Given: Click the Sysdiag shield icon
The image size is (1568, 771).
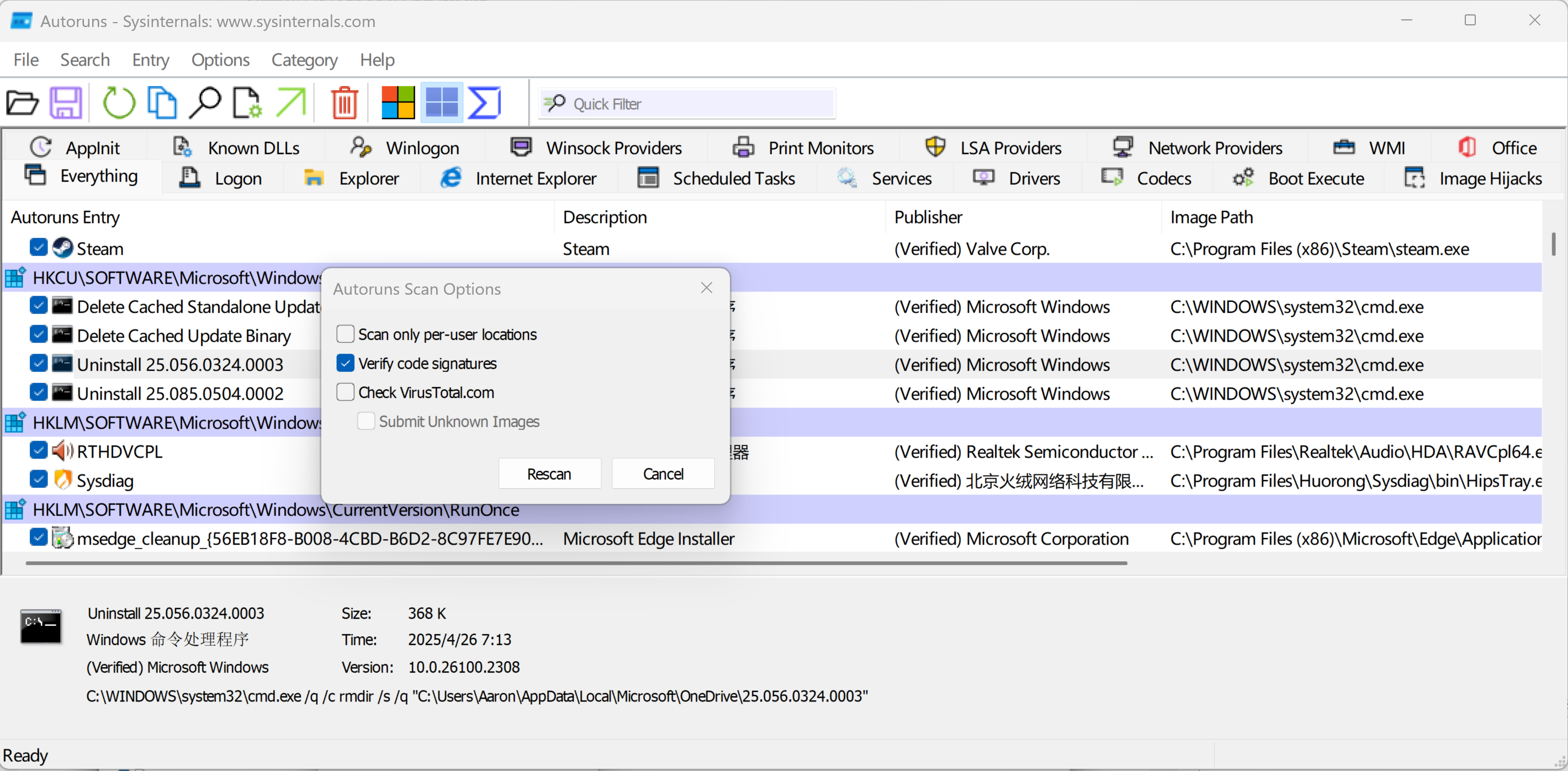Looking at the screenshot, I should point(62,480).
